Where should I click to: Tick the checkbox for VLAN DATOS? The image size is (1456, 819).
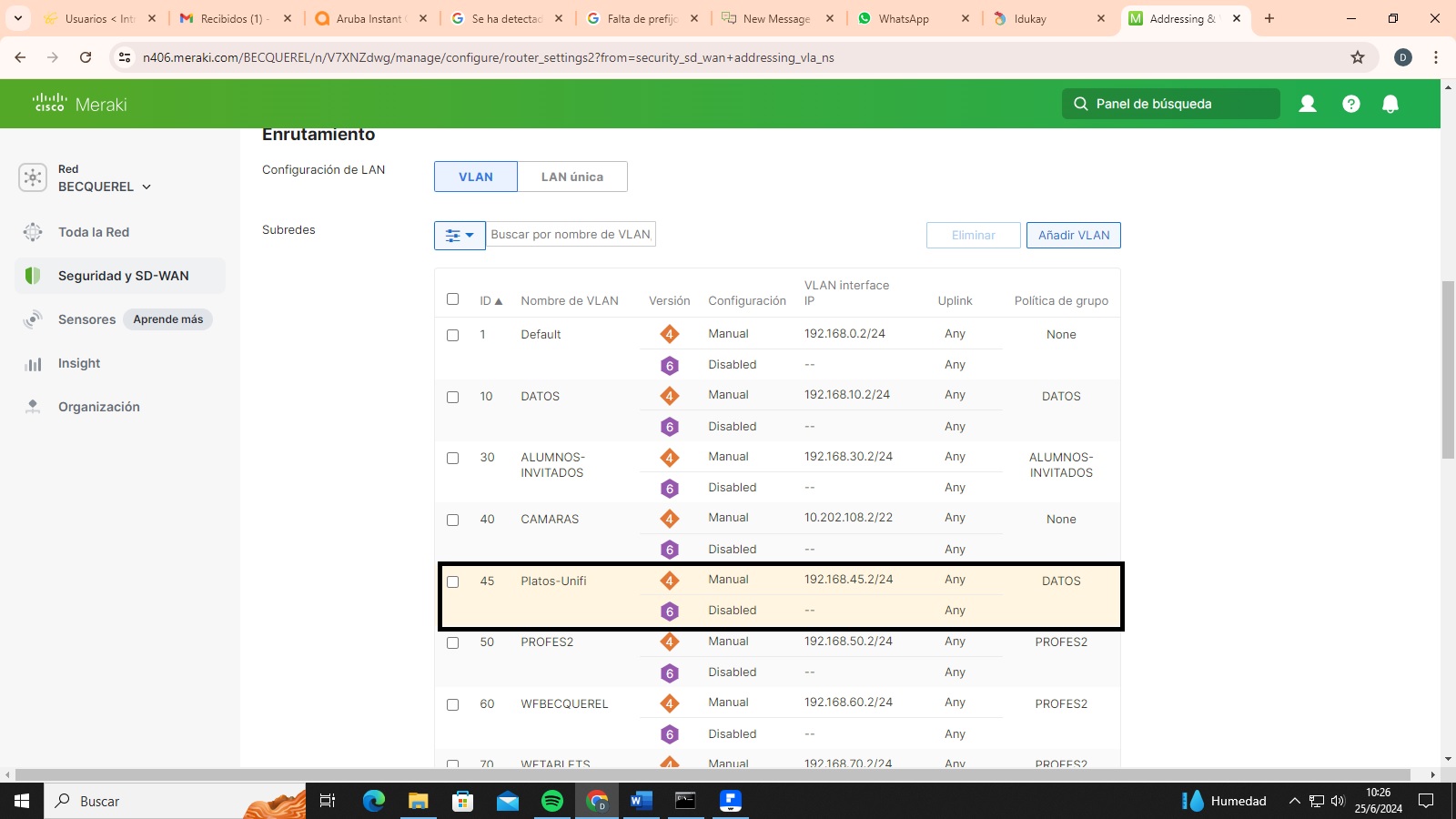[452, 397]
